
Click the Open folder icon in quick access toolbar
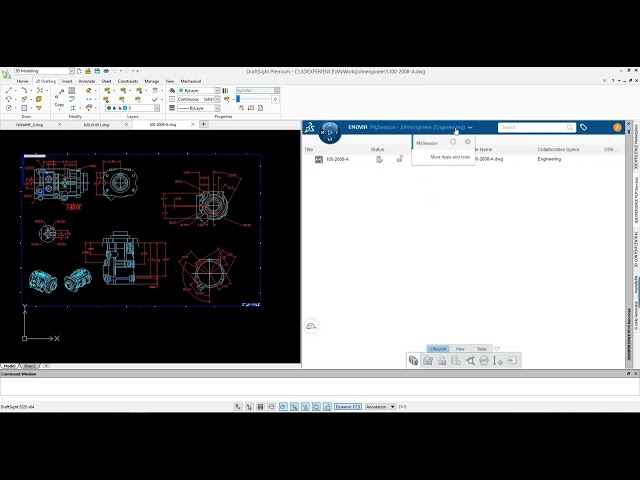[88, 71]
